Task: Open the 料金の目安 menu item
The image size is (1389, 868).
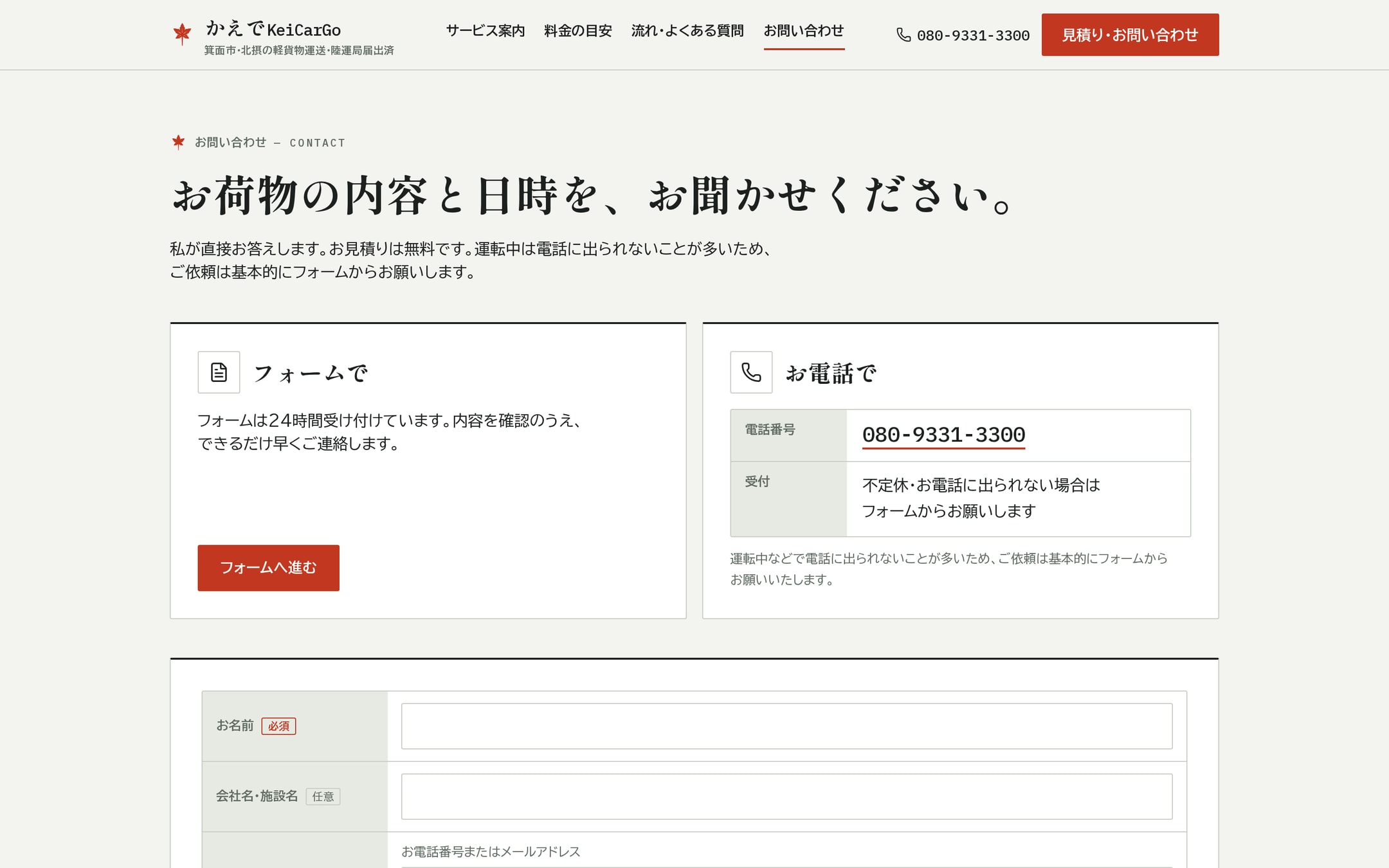Action: [578, 31]
